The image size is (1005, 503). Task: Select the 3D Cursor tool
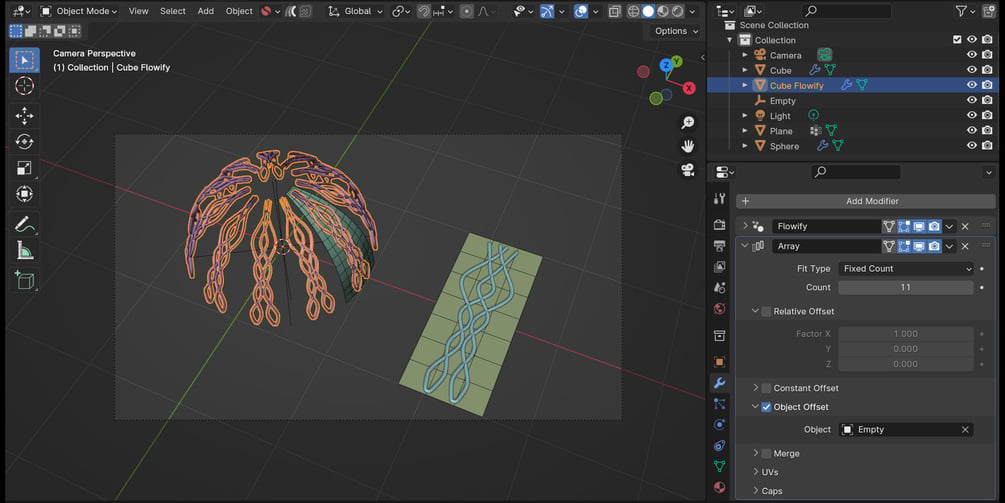tap(24, 86)
